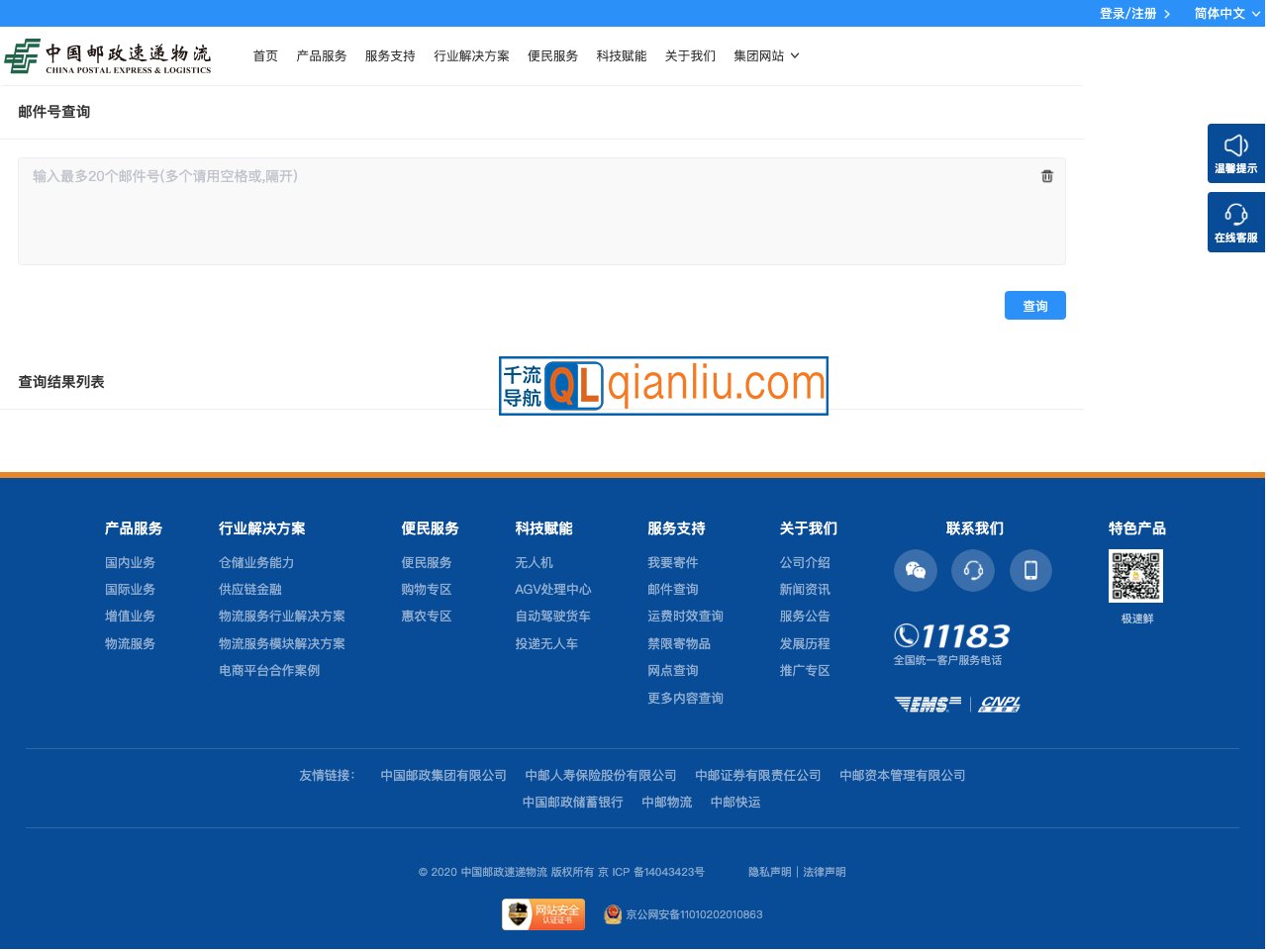Clear mail numbers using the trash icon
Image resolution: width=1271 pixels, height=952 pixels.
[1046, 176]
